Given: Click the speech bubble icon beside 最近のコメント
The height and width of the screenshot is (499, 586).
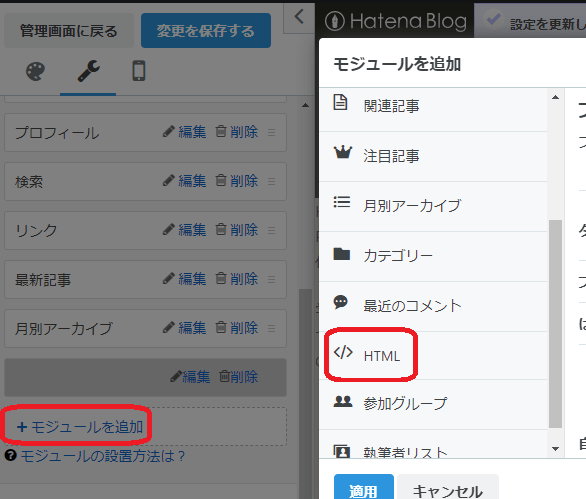Looking at the screenshot, I should click(341, 302).
